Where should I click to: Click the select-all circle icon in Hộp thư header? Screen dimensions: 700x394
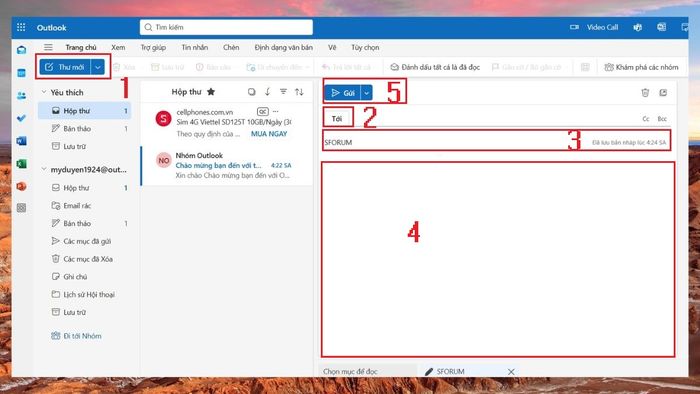tap(252, 91)
